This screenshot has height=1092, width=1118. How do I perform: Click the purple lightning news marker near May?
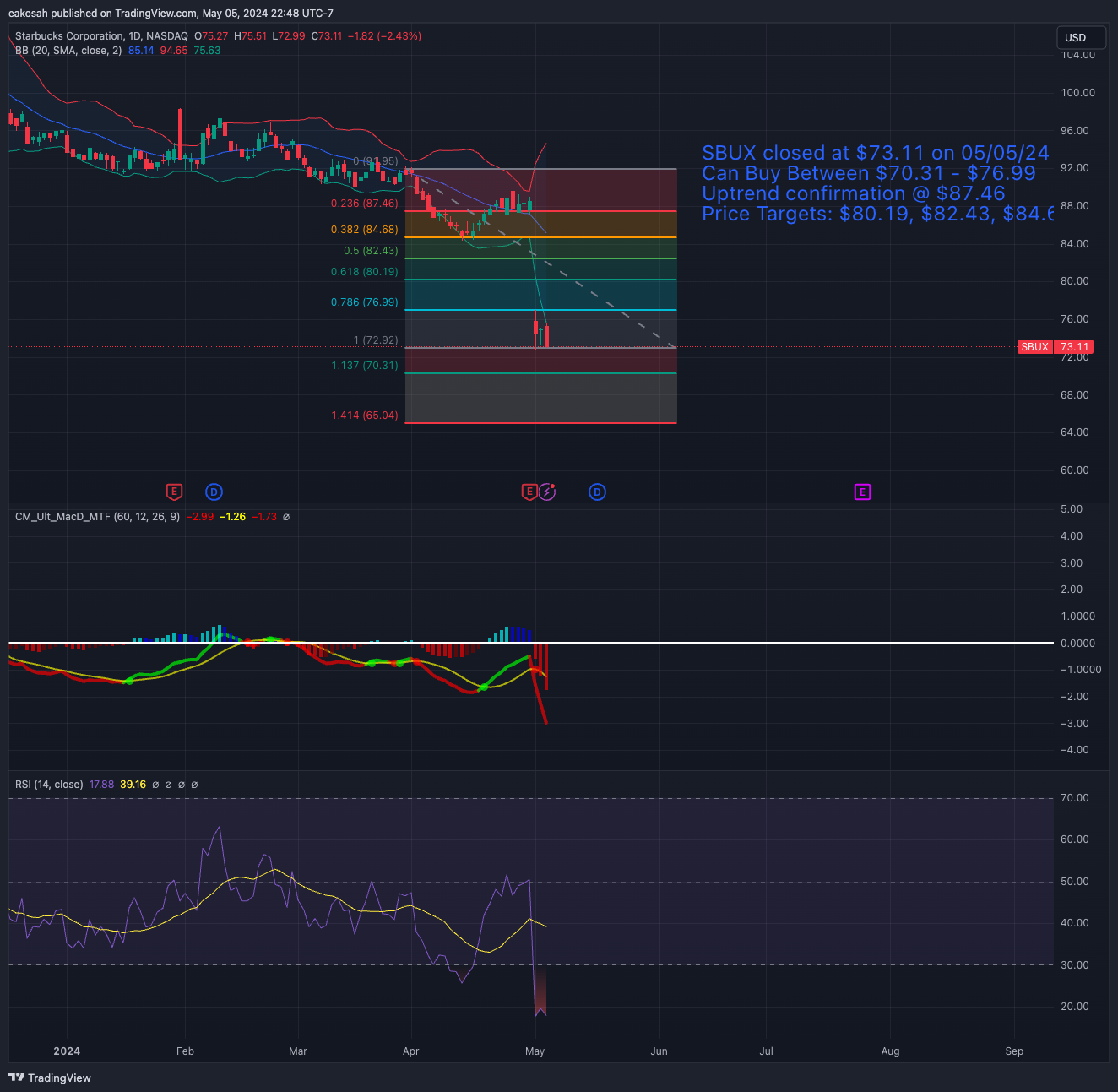[547, 492]
